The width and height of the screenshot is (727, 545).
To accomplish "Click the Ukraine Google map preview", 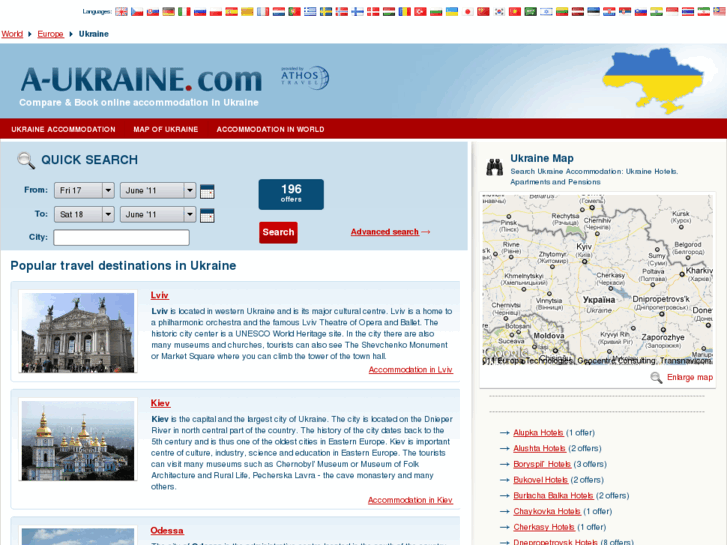I will (598, 280).
